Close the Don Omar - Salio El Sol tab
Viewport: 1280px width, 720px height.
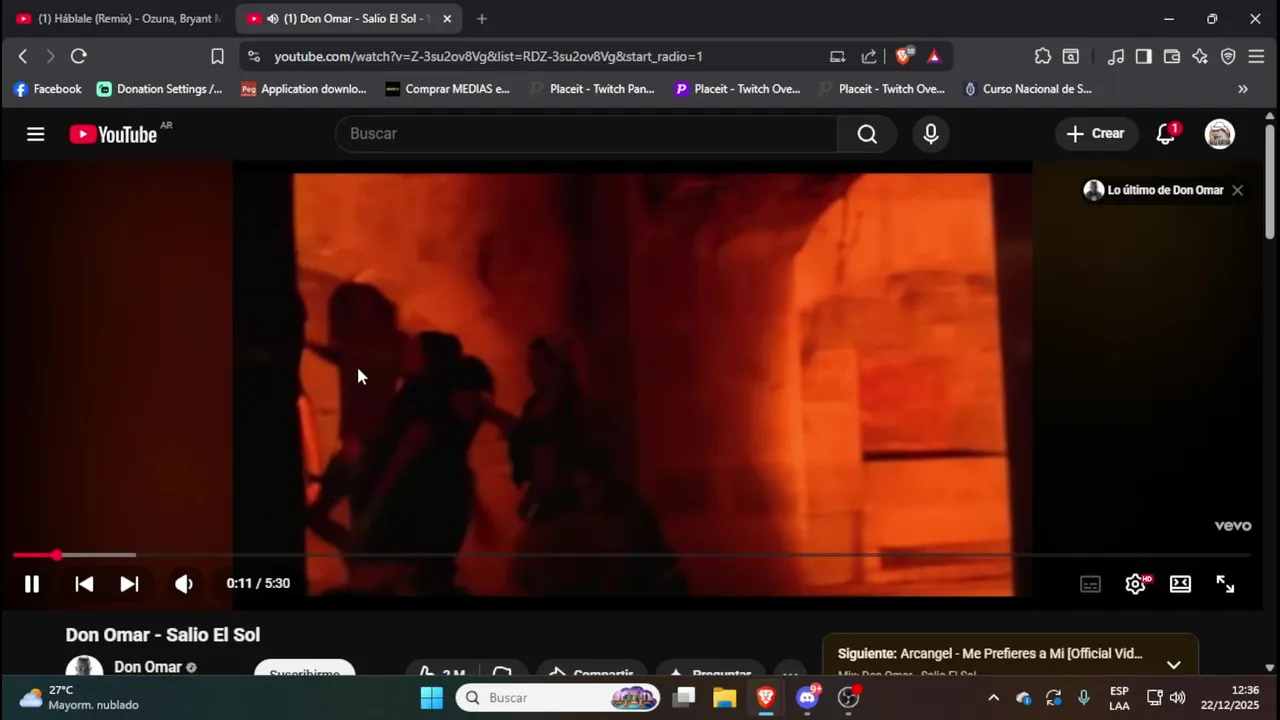pos(447,19)
